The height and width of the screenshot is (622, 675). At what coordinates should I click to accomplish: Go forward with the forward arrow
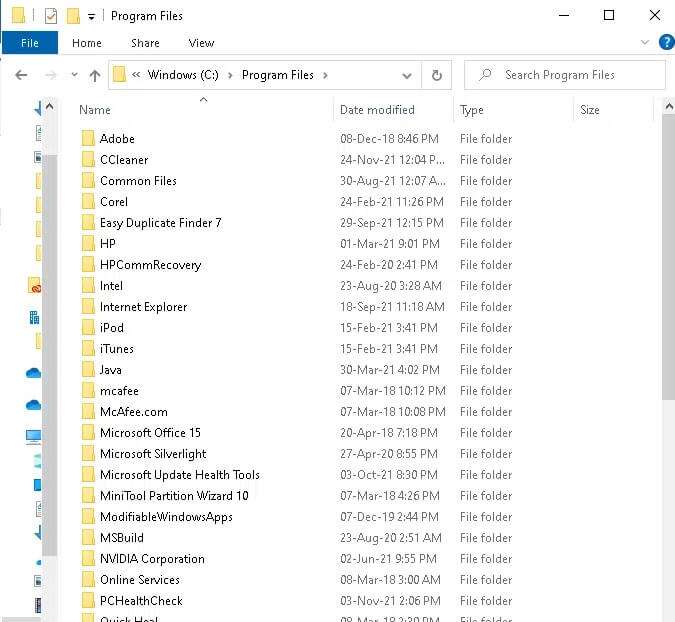point(51,75)
